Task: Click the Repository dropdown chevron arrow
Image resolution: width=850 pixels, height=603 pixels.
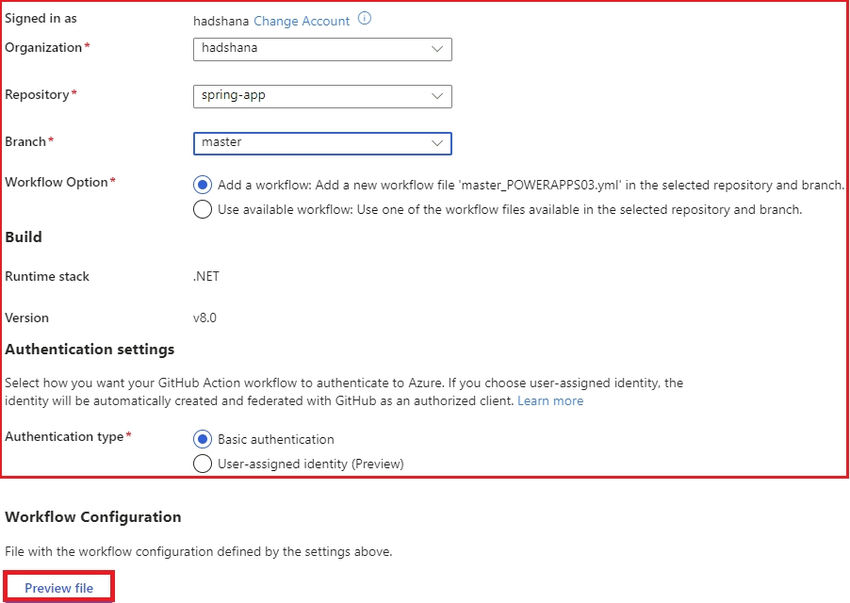Action: [x=437, y=96]
